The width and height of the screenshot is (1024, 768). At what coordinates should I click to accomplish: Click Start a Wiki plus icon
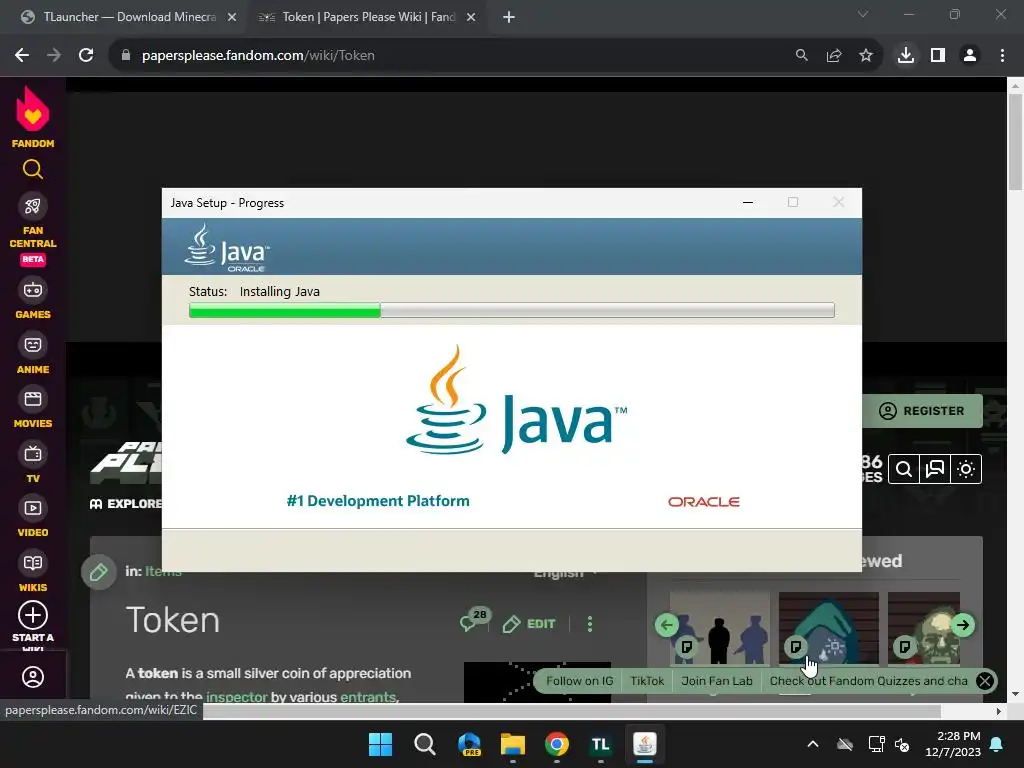(33, 615)
